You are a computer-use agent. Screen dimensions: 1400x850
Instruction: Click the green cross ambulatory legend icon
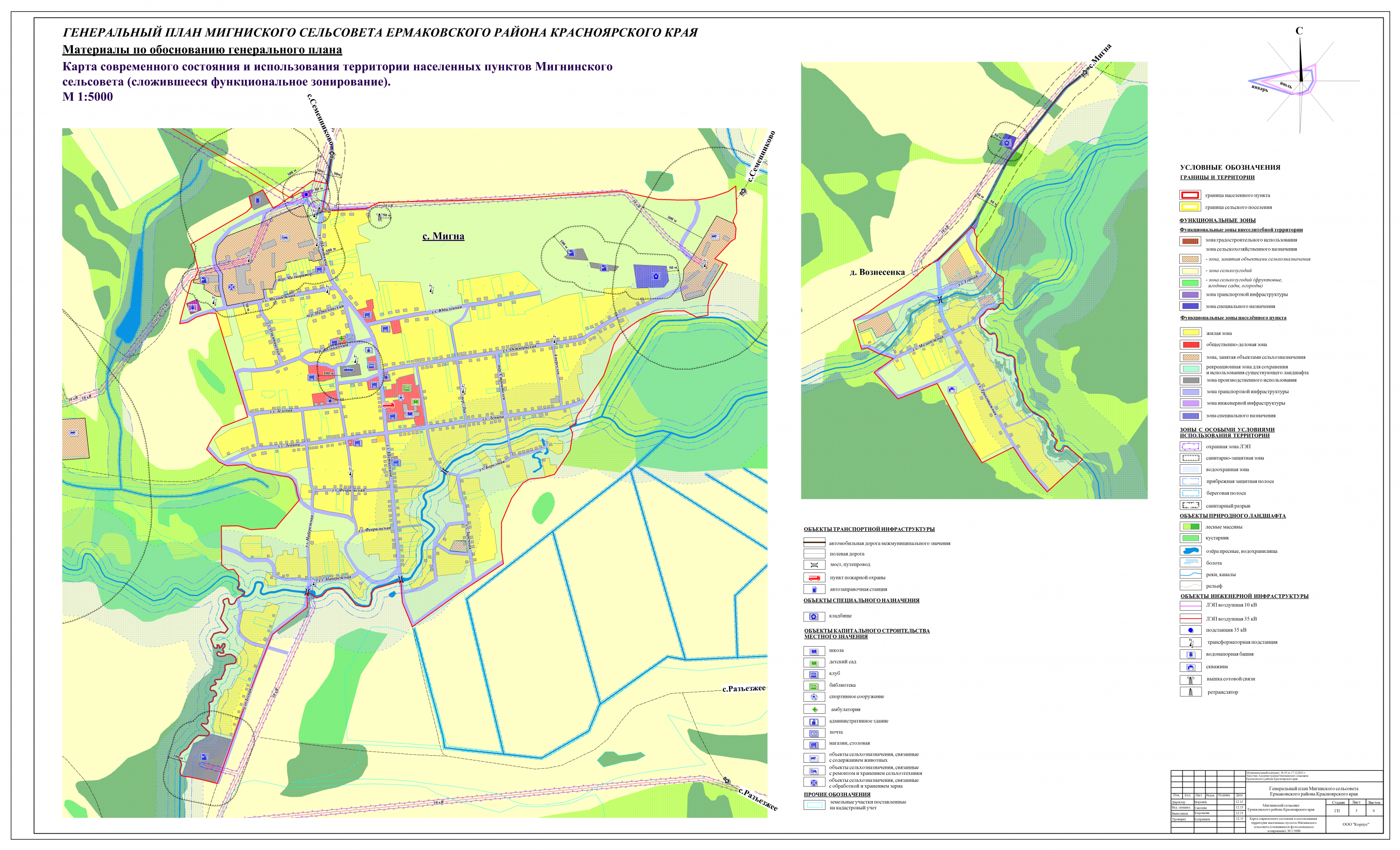click(814, 710)
